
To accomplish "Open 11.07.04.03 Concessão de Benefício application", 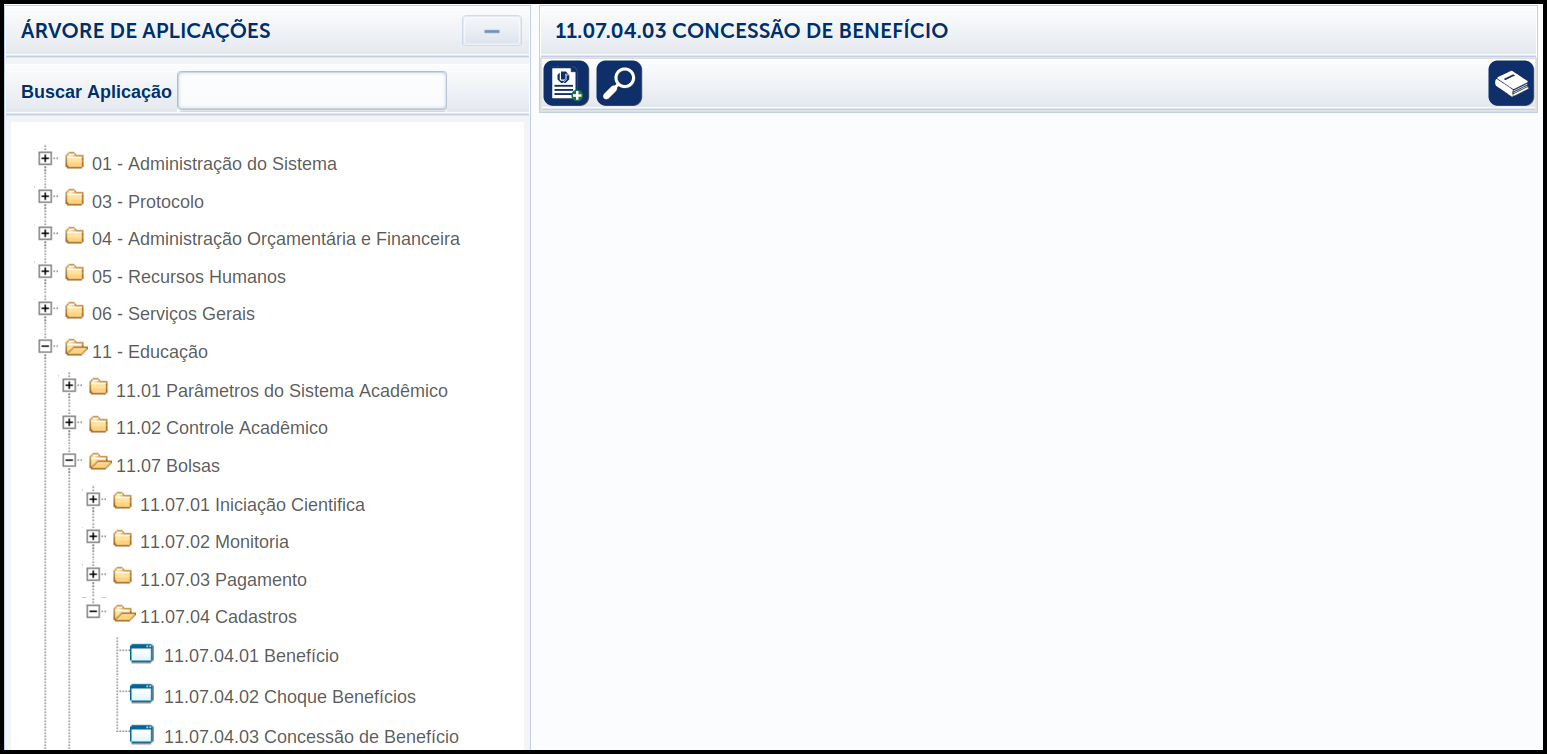I will [311, 737].
